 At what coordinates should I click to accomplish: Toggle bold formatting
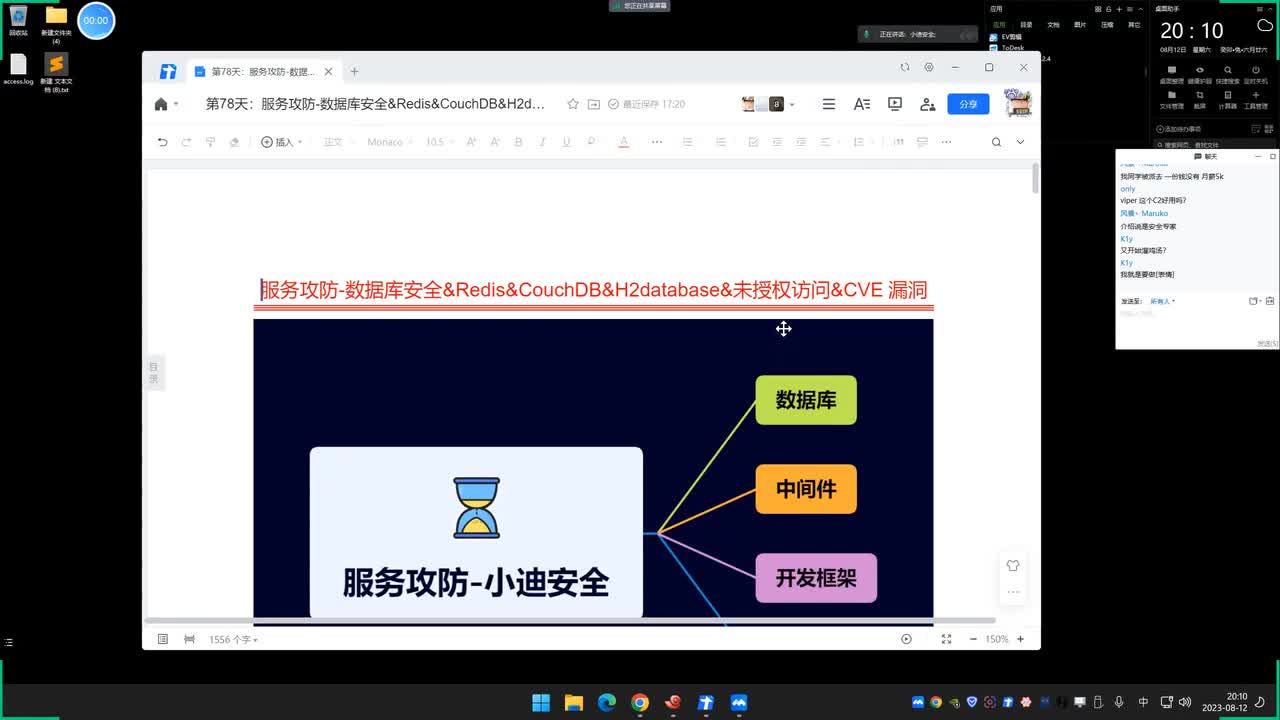point(518,142)
